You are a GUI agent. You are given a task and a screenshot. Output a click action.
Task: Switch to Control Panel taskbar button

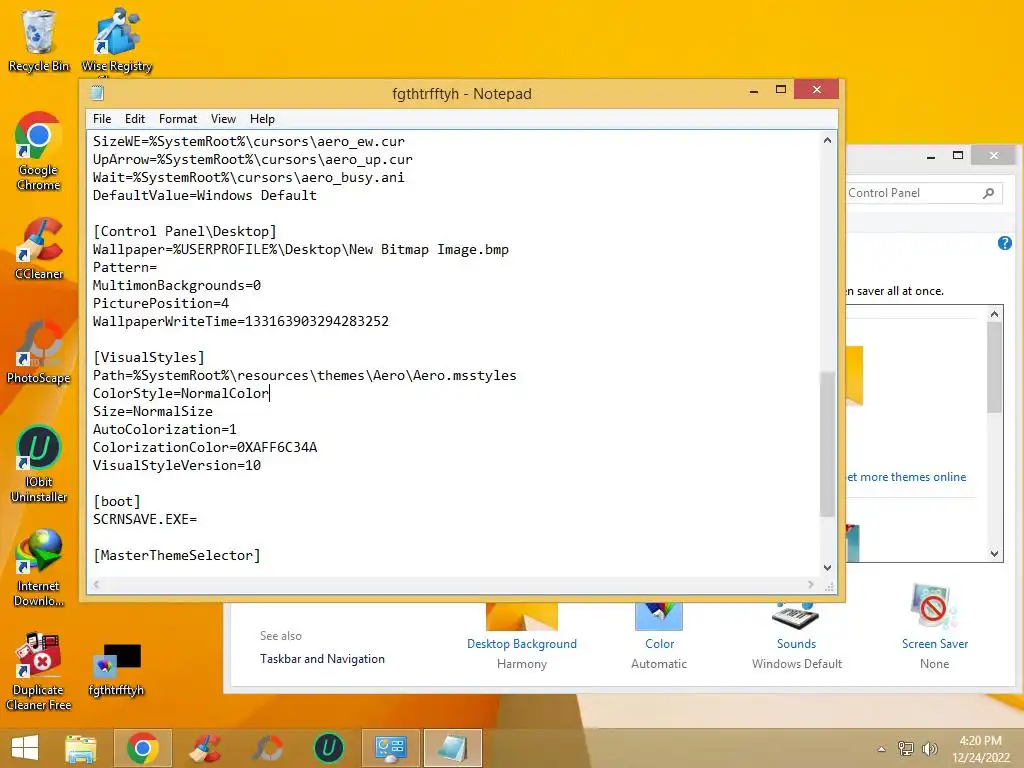tap(391, 748)
